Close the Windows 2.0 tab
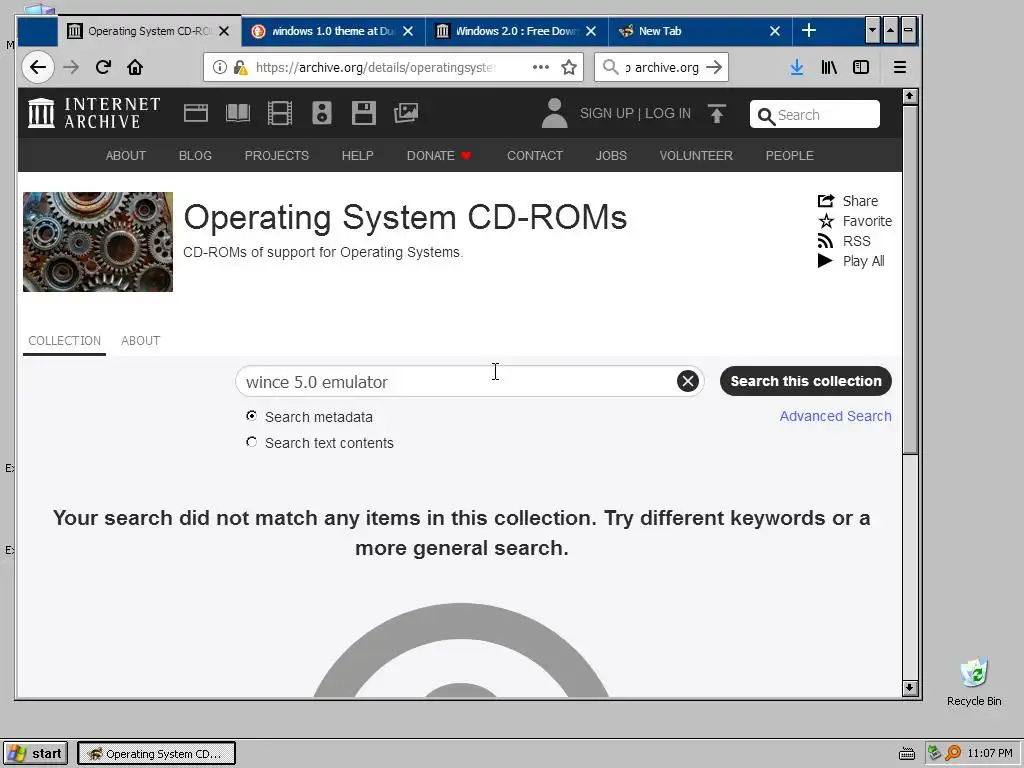This screenshot has height=768, width=1024. [x=591, y=31]
